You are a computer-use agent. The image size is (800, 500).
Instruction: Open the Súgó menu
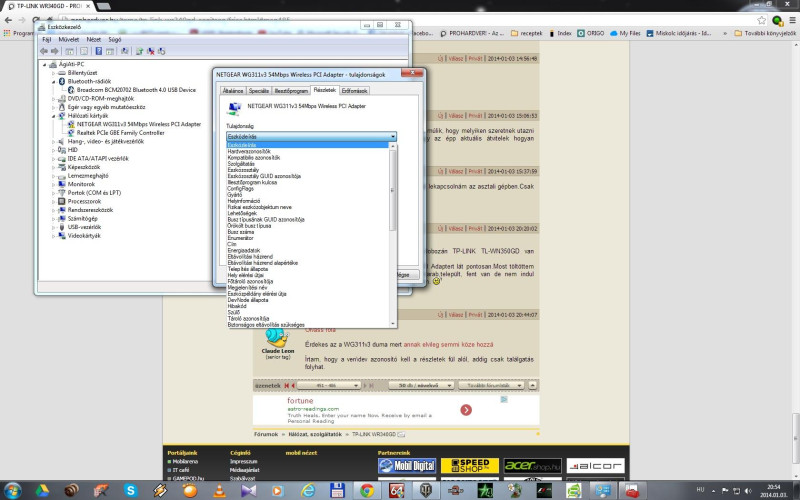point(115,39)
